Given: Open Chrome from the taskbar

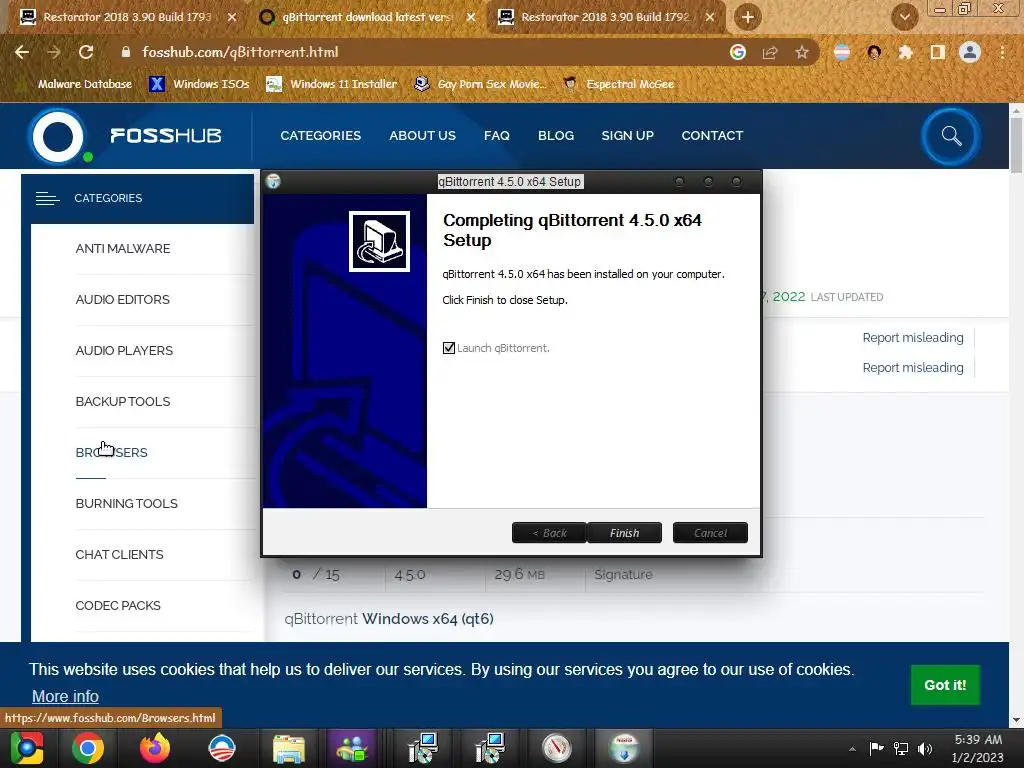Looking at the screenshot, I should [x=88, y=748].
